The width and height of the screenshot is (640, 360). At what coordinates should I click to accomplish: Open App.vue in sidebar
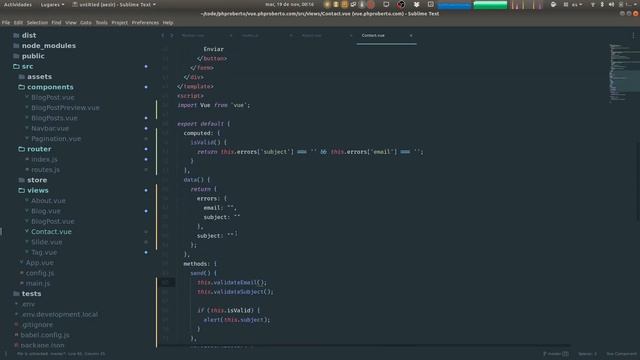40,263
